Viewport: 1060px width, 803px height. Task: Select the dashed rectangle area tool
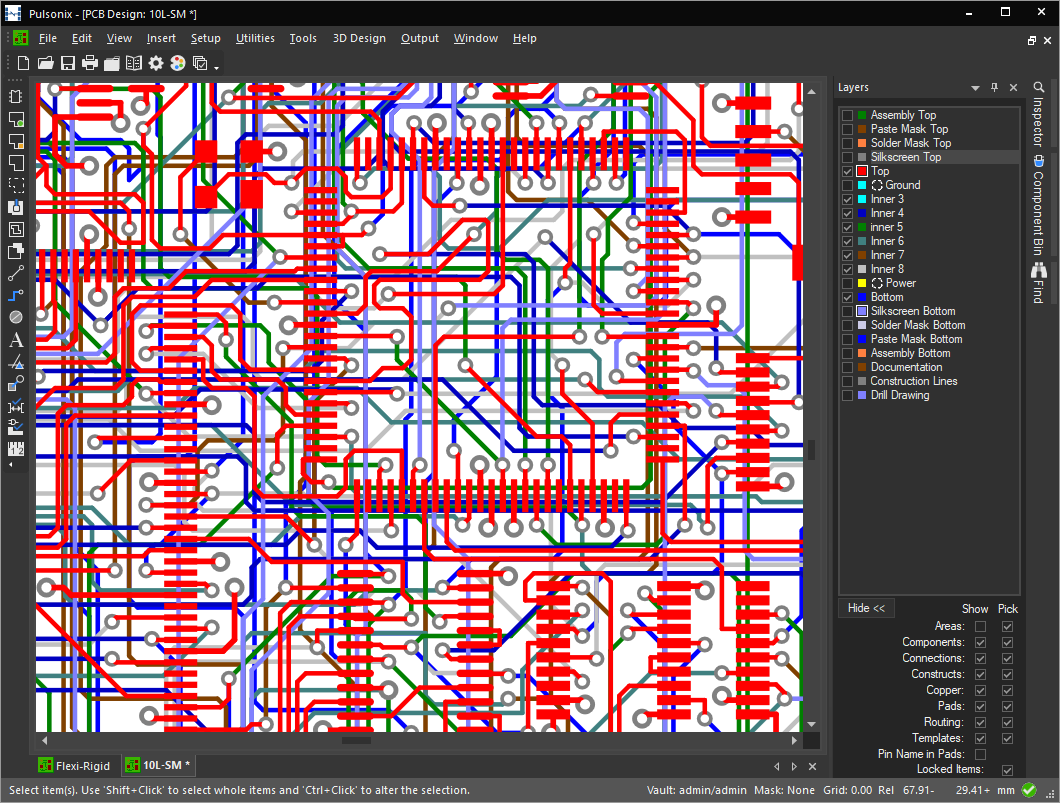coord(16,185)
